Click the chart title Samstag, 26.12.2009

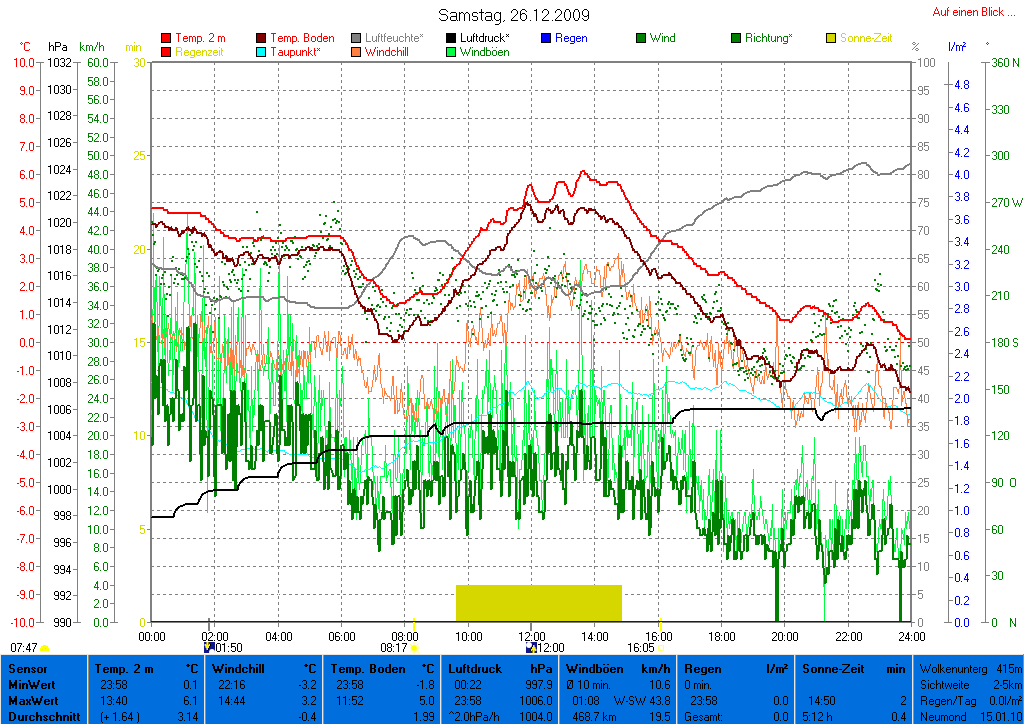(x=514, y=15)
